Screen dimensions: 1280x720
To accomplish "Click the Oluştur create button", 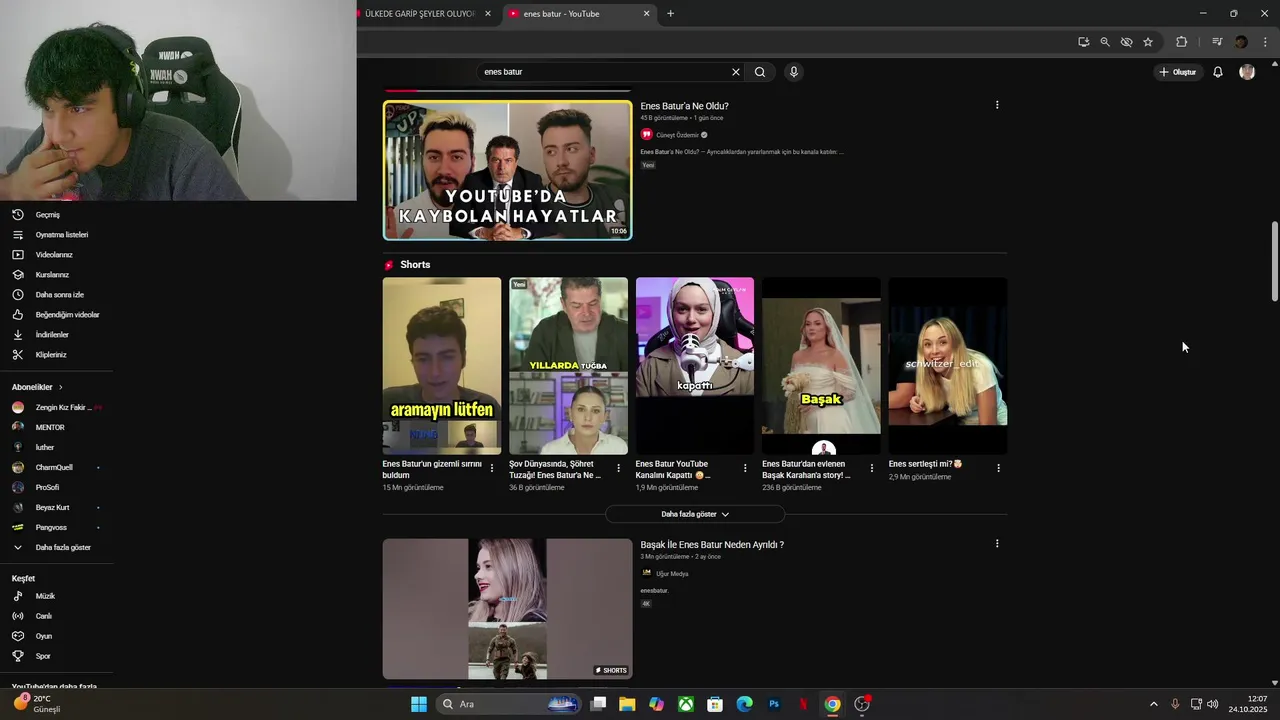I will point(1178,72).
